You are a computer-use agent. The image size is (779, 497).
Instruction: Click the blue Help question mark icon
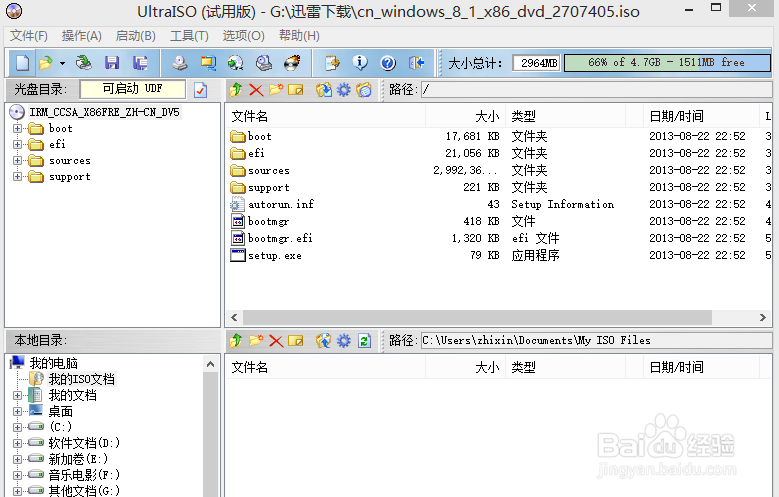388,63
